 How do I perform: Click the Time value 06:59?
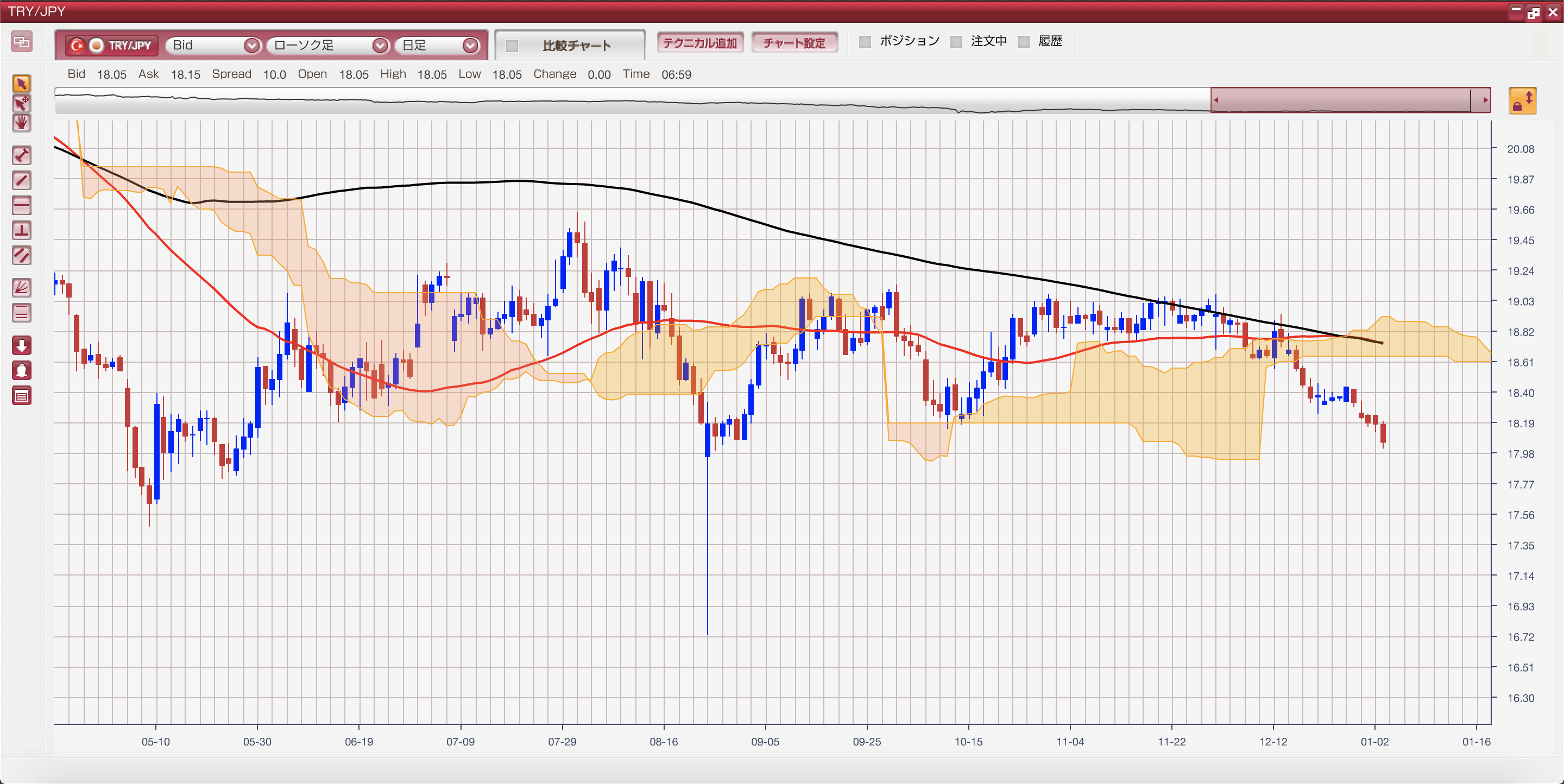click(676, 74)
